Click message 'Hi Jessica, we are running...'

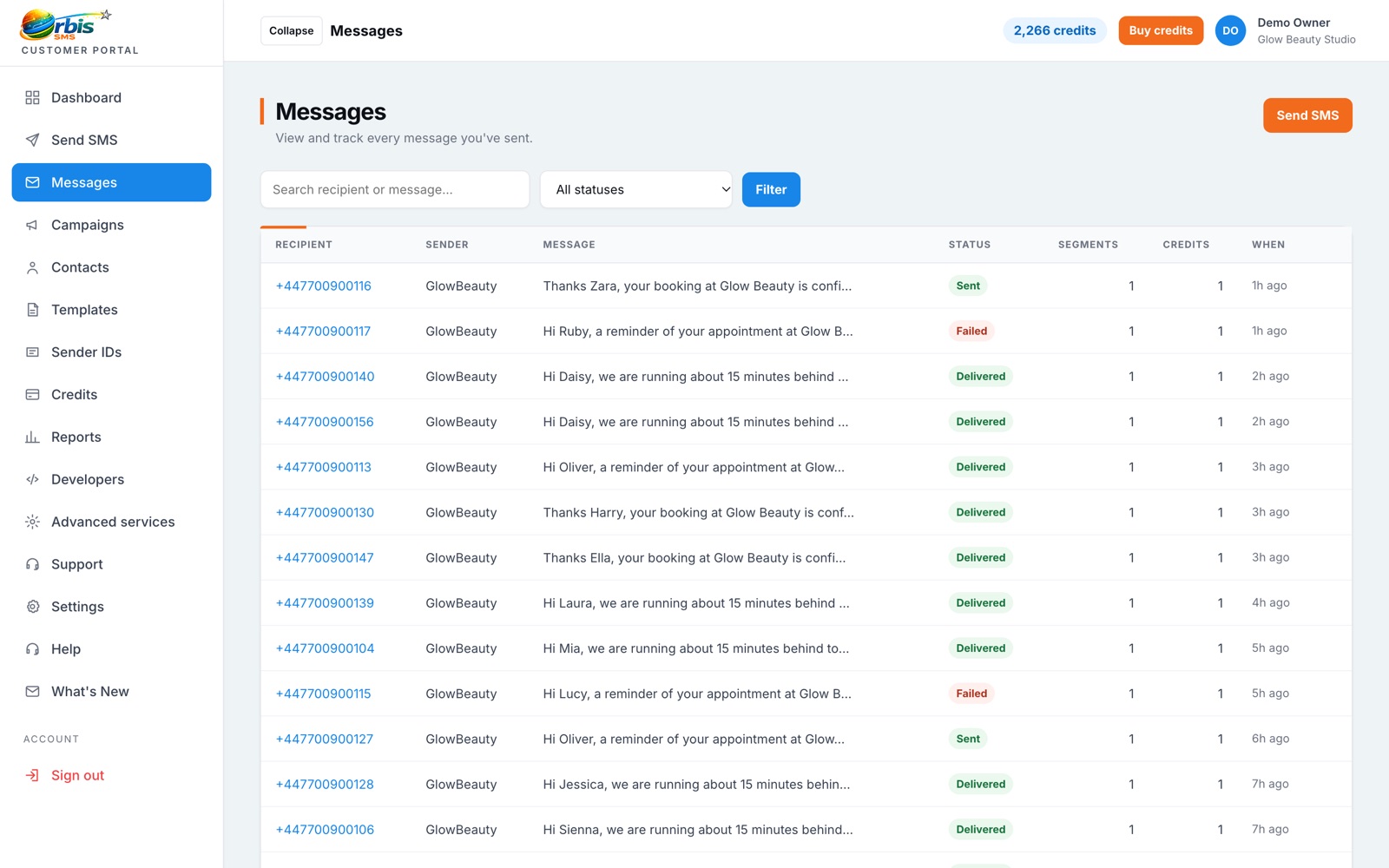pos(696,784)
